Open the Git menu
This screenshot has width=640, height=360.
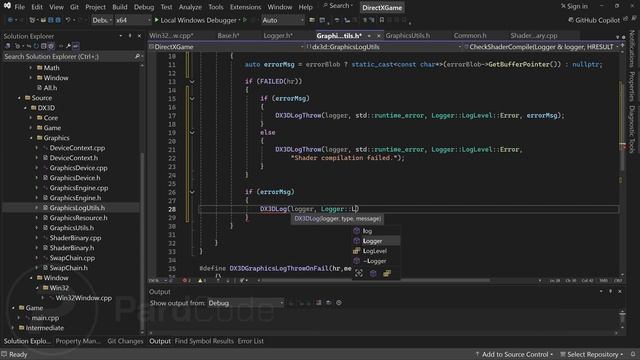(x=74, y=7)
